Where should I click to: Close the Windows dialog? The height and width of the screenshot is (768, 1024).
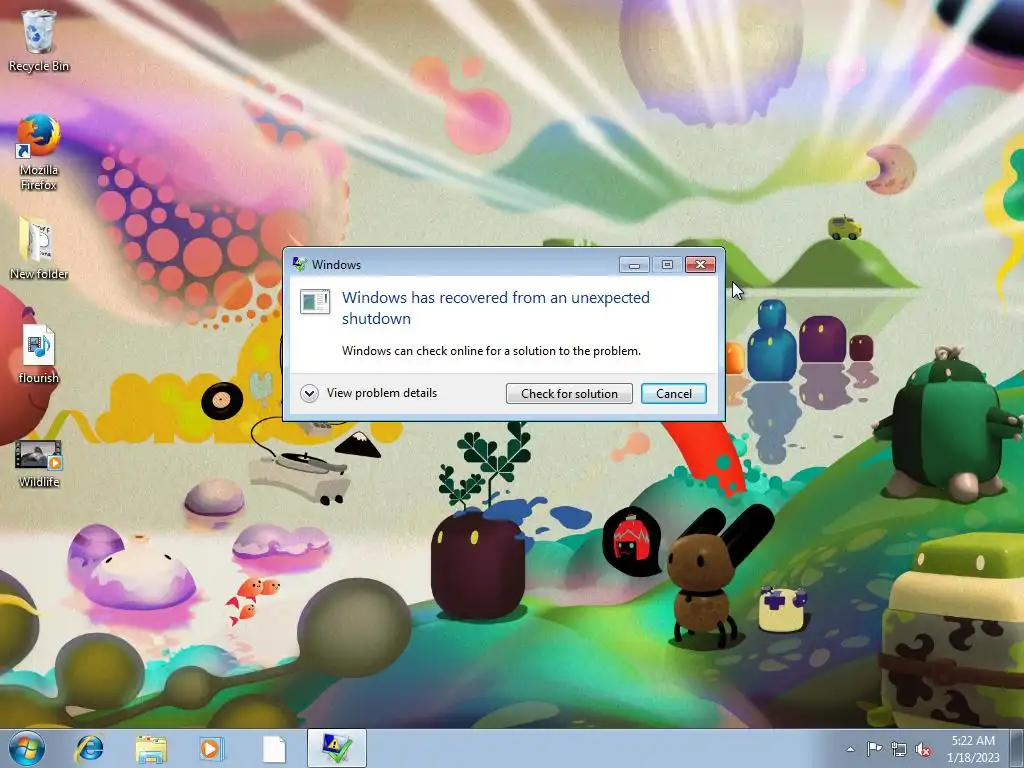coord(700,264)
